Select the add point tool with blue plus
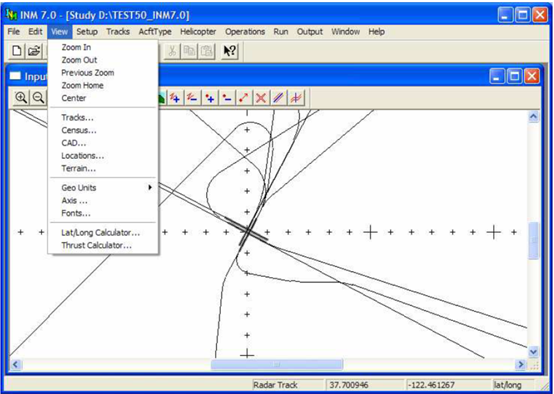This screenshot has height=394, width=554. (x=210, y=98)
